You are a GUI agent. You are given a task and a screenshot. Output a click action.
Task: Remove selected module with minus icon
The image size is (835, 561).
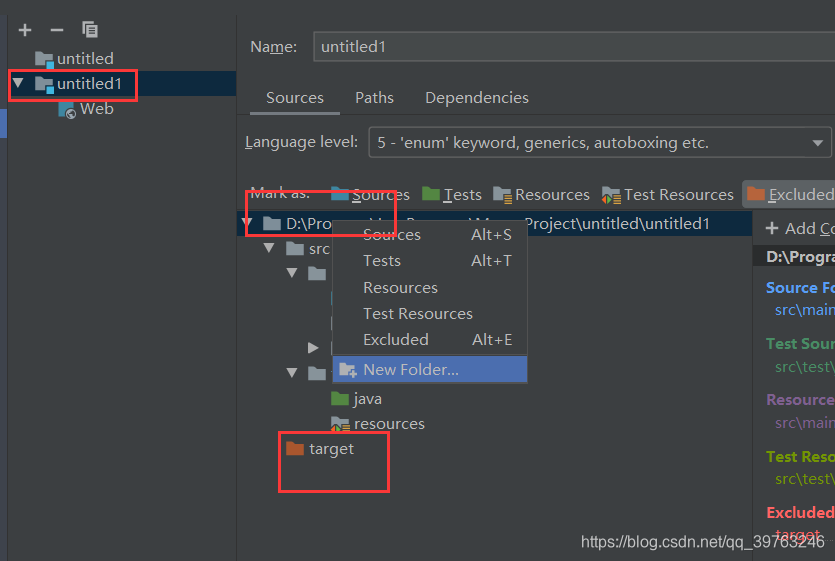[x=56, y=30]
